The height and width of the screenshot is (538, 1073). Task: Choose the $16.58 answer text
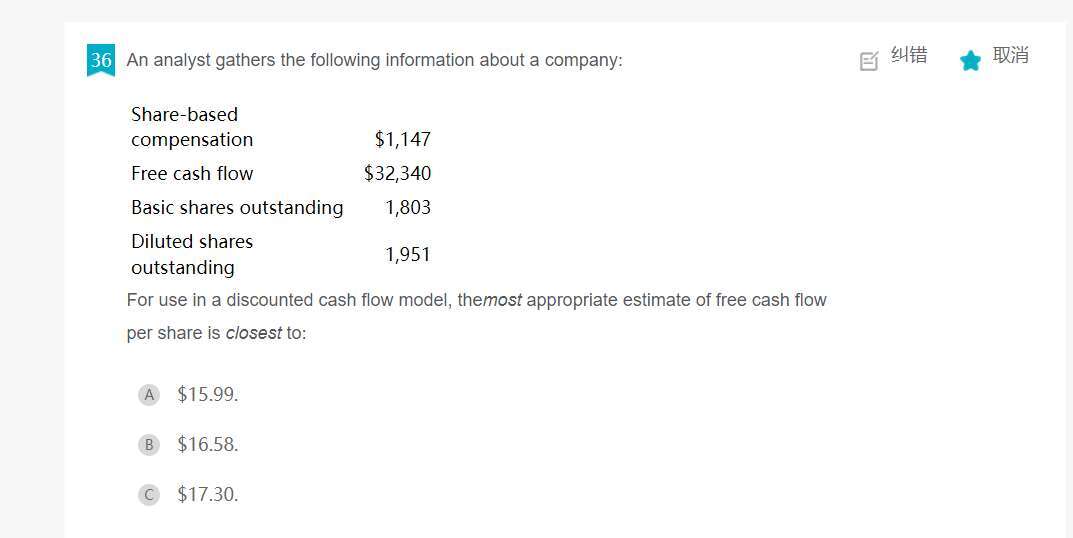click(x=207, y=444)
